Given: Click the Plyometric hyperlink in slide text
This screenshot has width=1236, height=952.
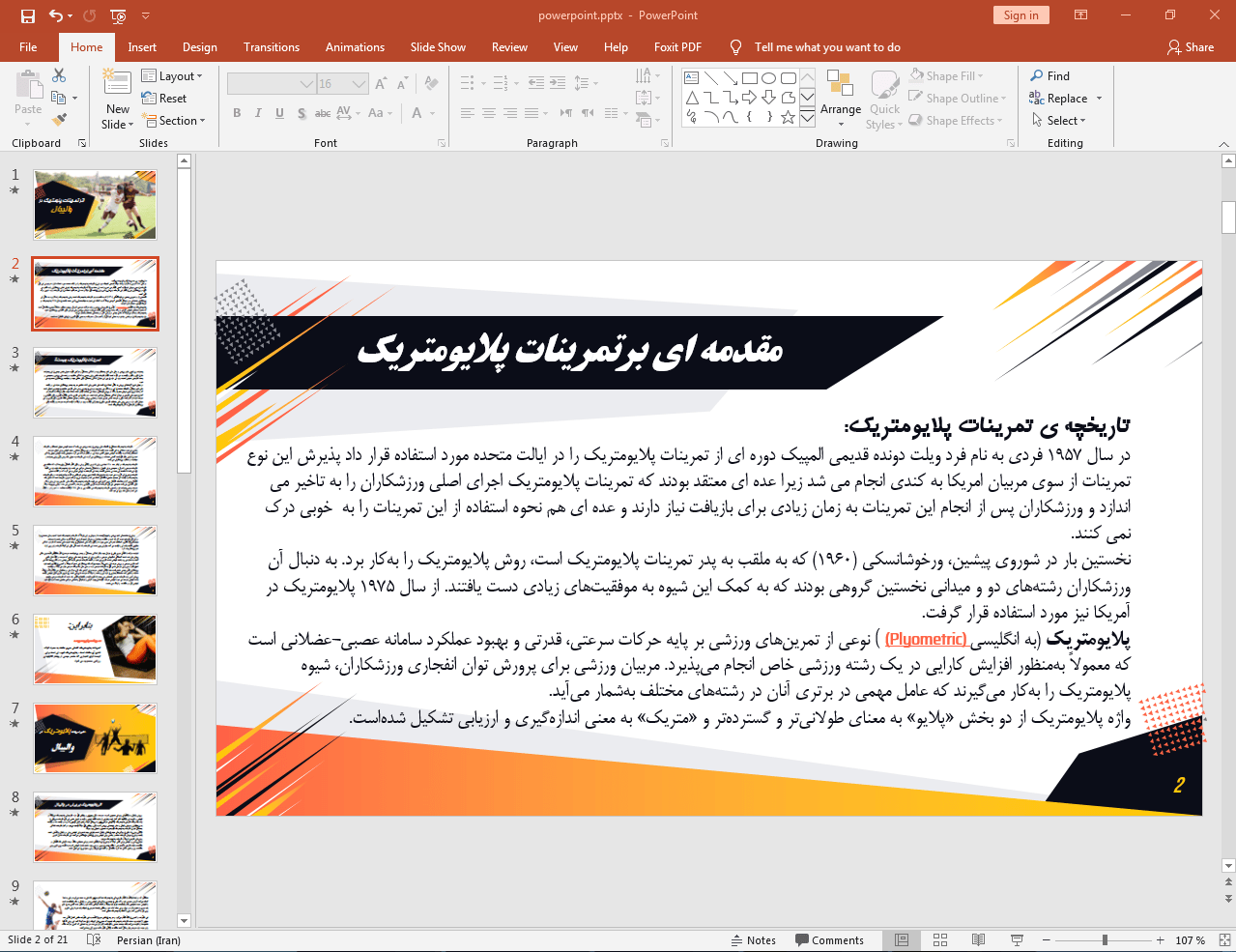Looking at the screenshot, I should pyautogui.click(x=926, y=639).
